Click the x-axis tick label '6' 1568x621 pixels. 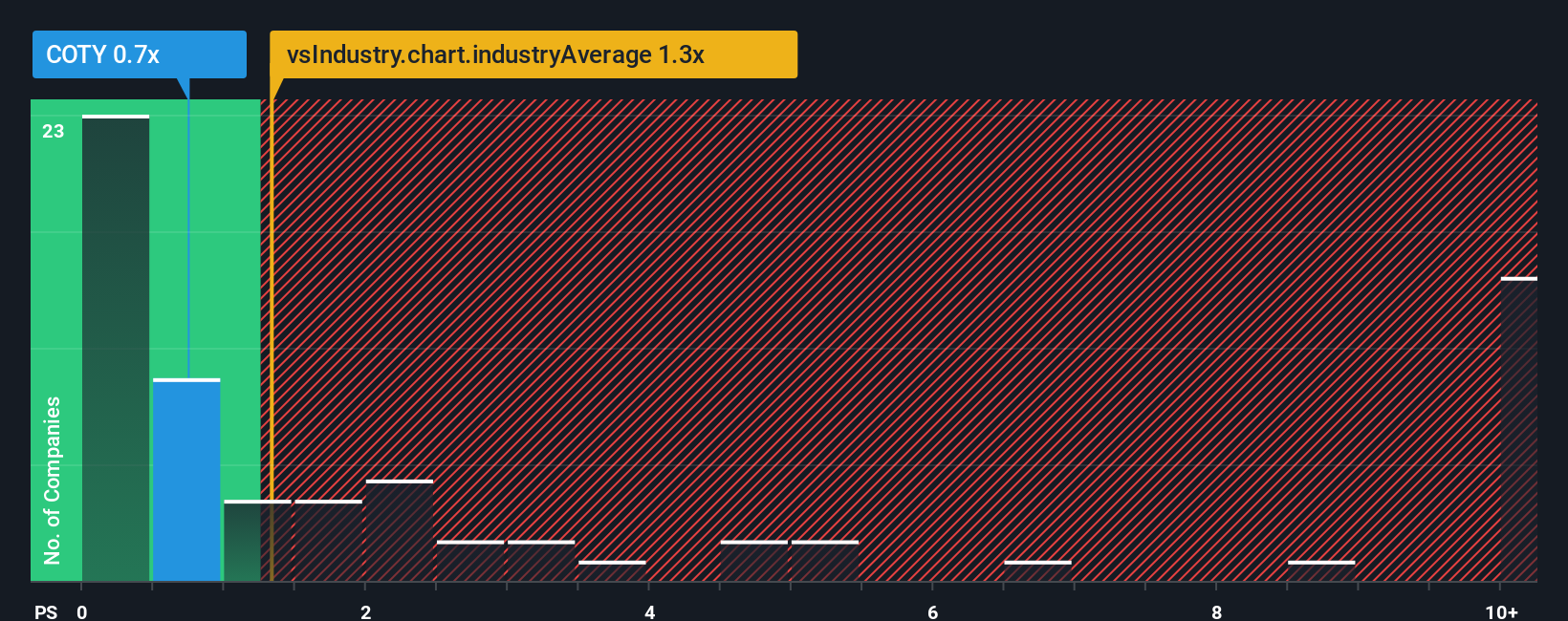tap(933, 612)
